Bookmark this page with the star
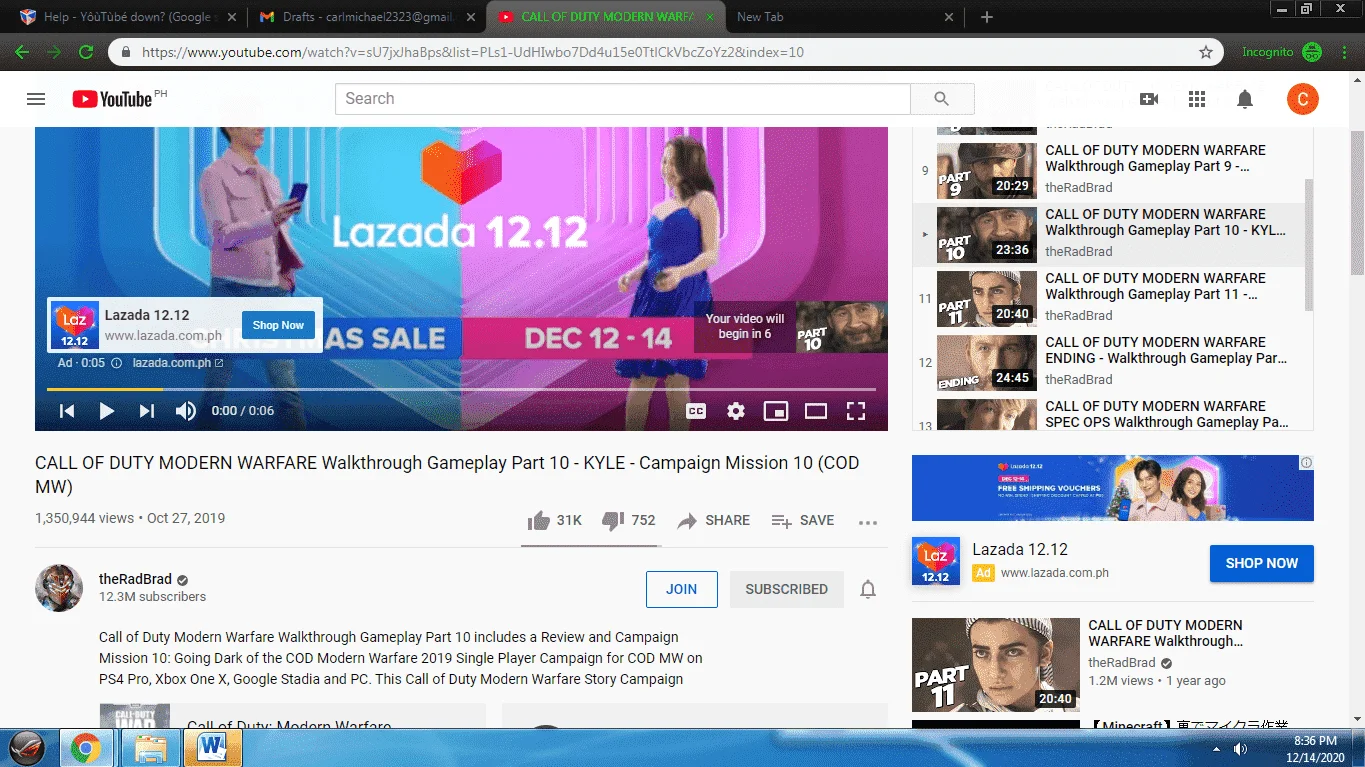 coord(1206,52)
